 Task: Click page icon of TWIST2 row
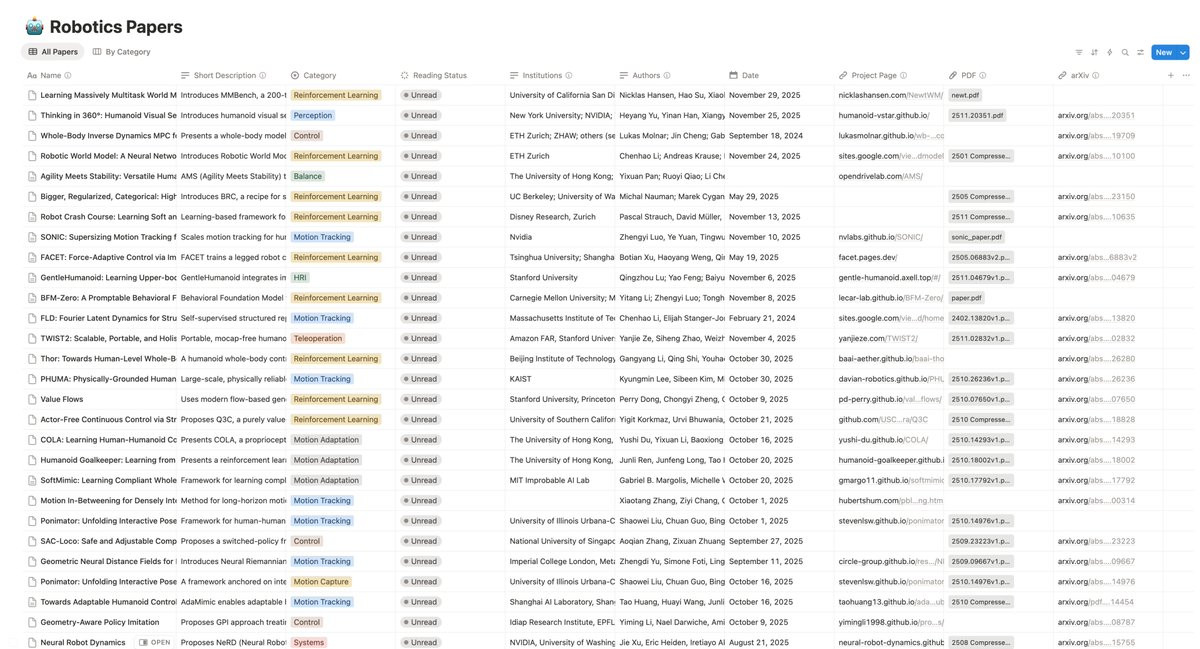[32, 338]
